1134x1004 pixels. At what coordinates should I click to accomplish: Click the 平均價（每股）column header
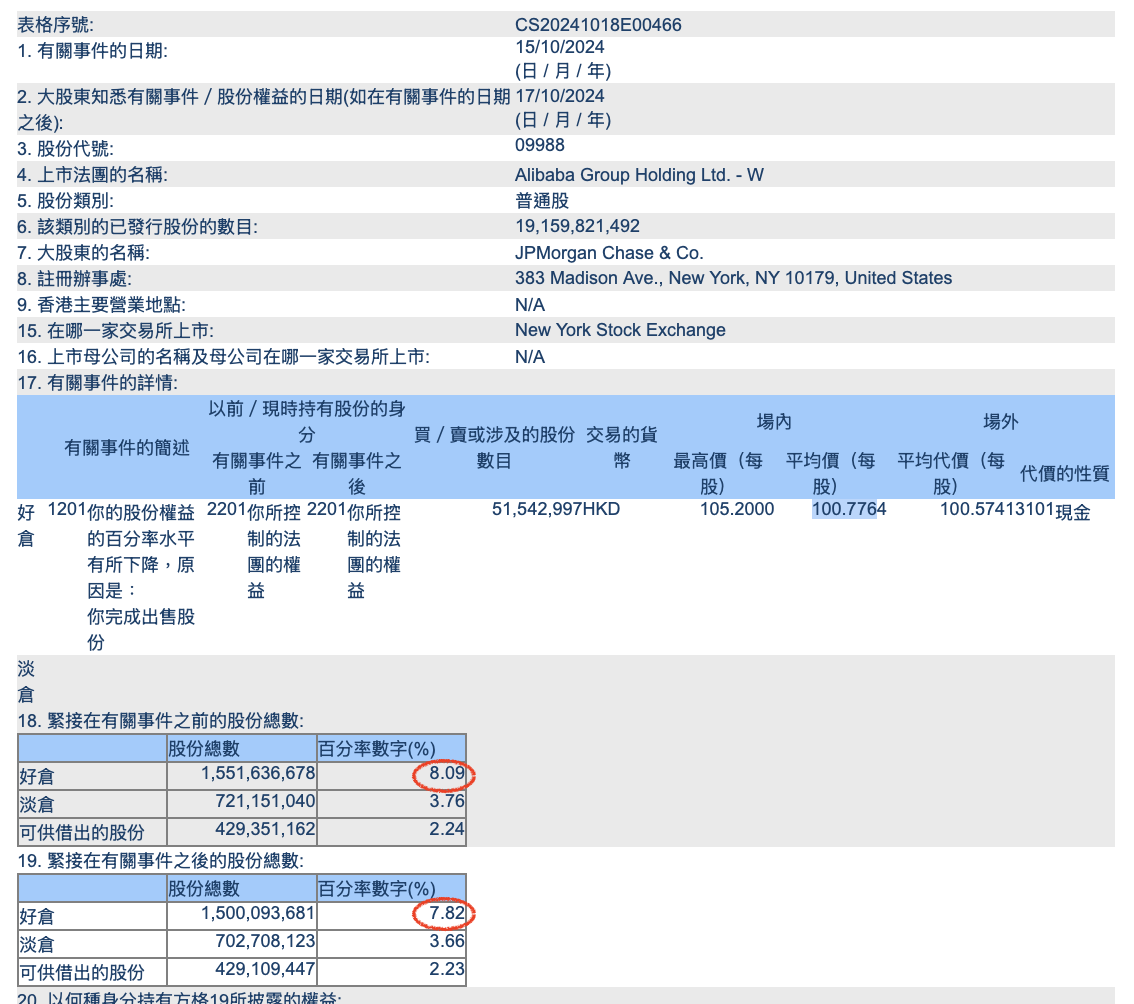[830, 474]
